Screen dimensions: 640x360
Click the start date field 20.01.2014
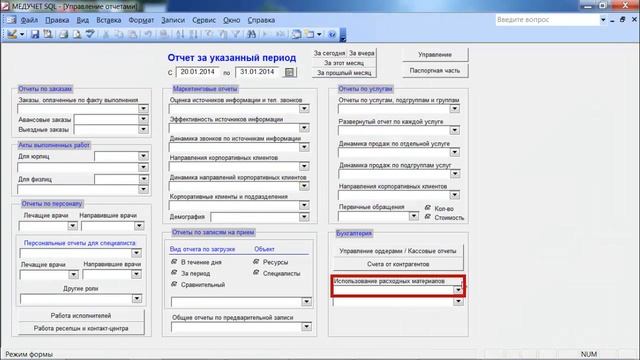[198, 72]
